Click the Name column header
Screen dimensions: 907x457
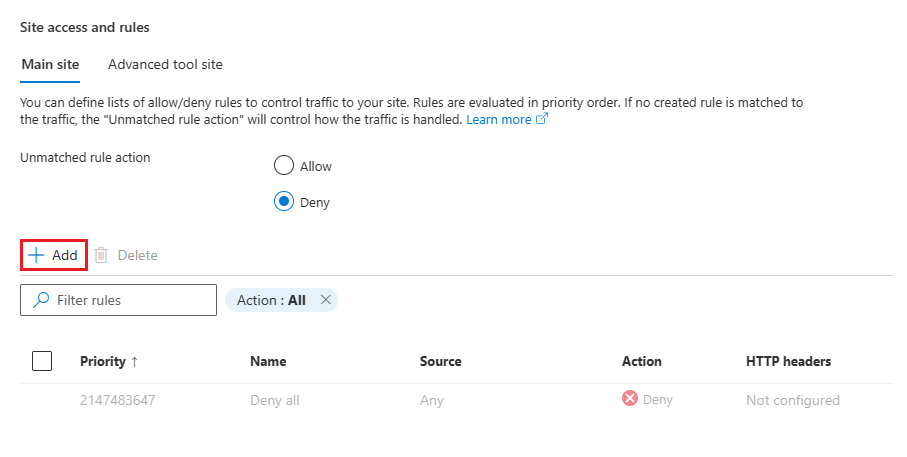click(268, 362)
